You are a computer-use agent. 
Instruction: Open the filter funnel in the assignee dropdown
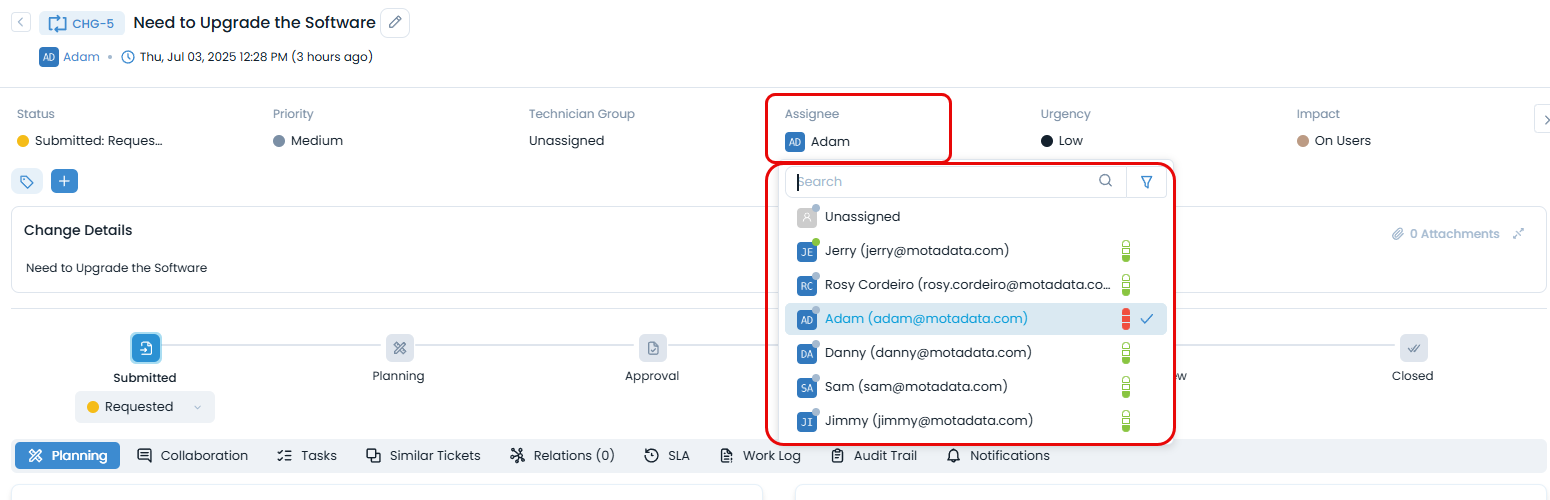(x=1147, y=182)
